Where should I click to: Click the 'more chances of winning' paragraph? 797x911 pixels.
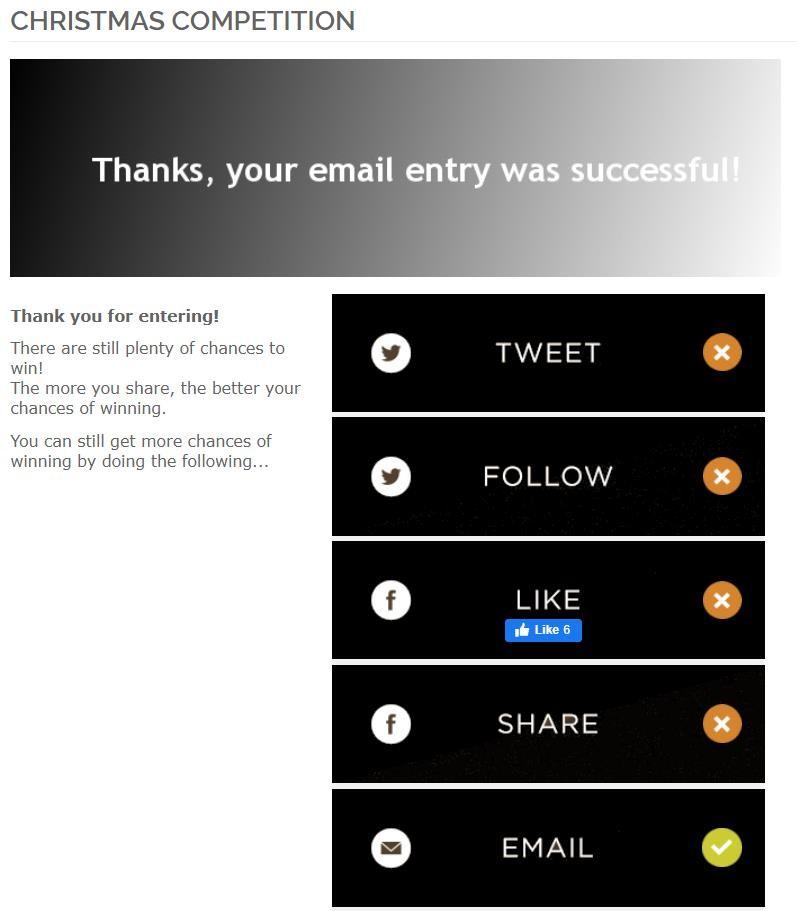140,451
